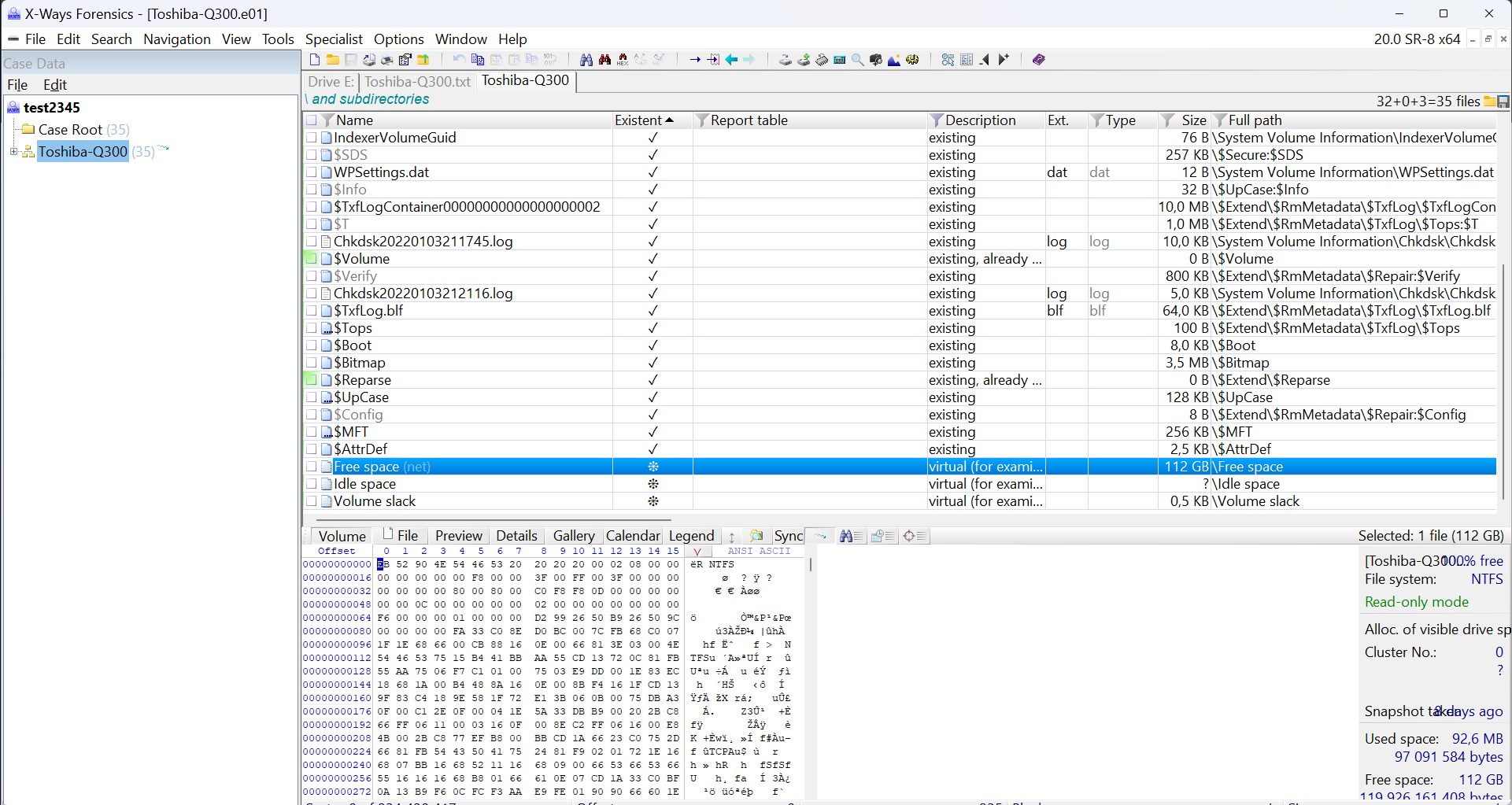Select the $Bitmap file row

tap(900, 363)
